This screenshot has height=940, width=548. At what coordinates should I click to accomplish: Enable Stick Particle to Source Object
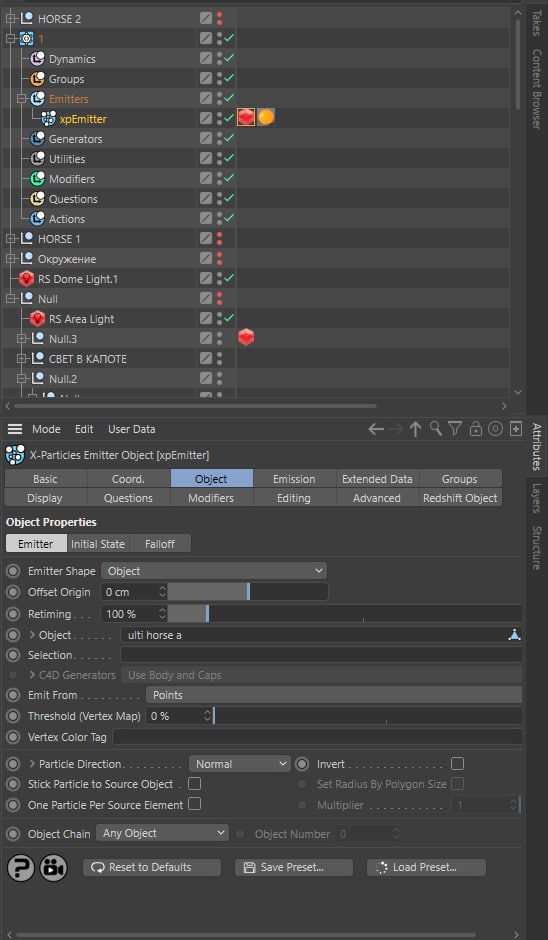(x=194, y=784)
